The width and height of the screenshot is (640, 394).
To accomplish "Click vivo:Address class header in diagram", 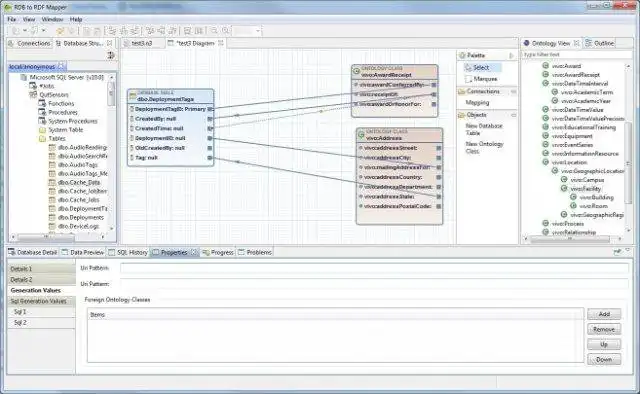I will pos(400,135).
